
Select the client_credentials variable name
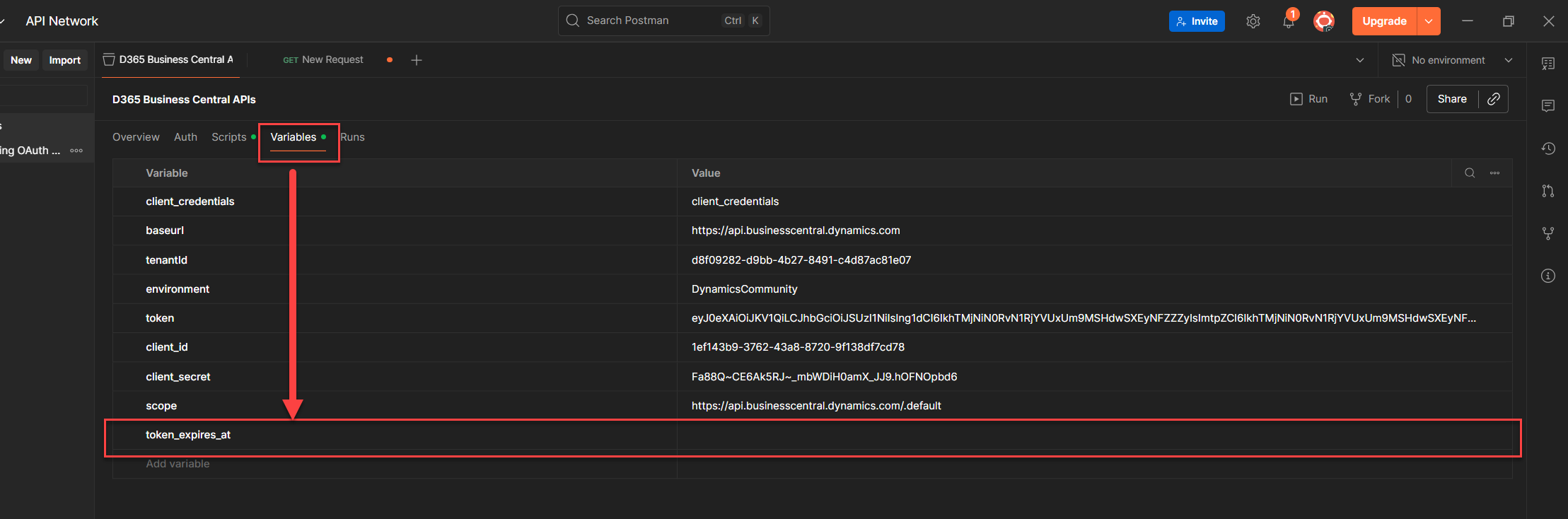tap(190, 202)
